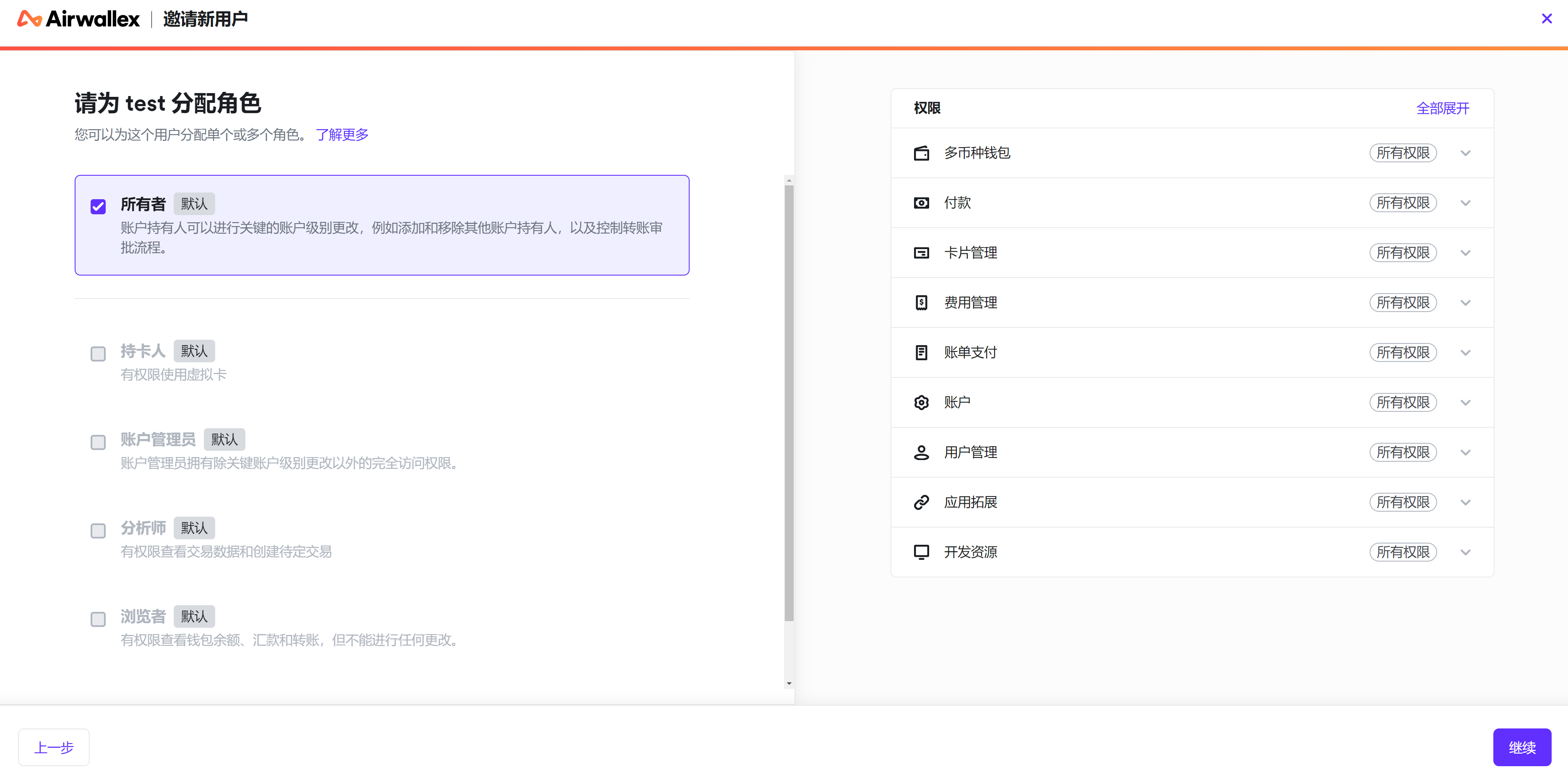Click the gear icon beside 账户
This screenshot has height=775, width=1568.
tap(921, 403)
